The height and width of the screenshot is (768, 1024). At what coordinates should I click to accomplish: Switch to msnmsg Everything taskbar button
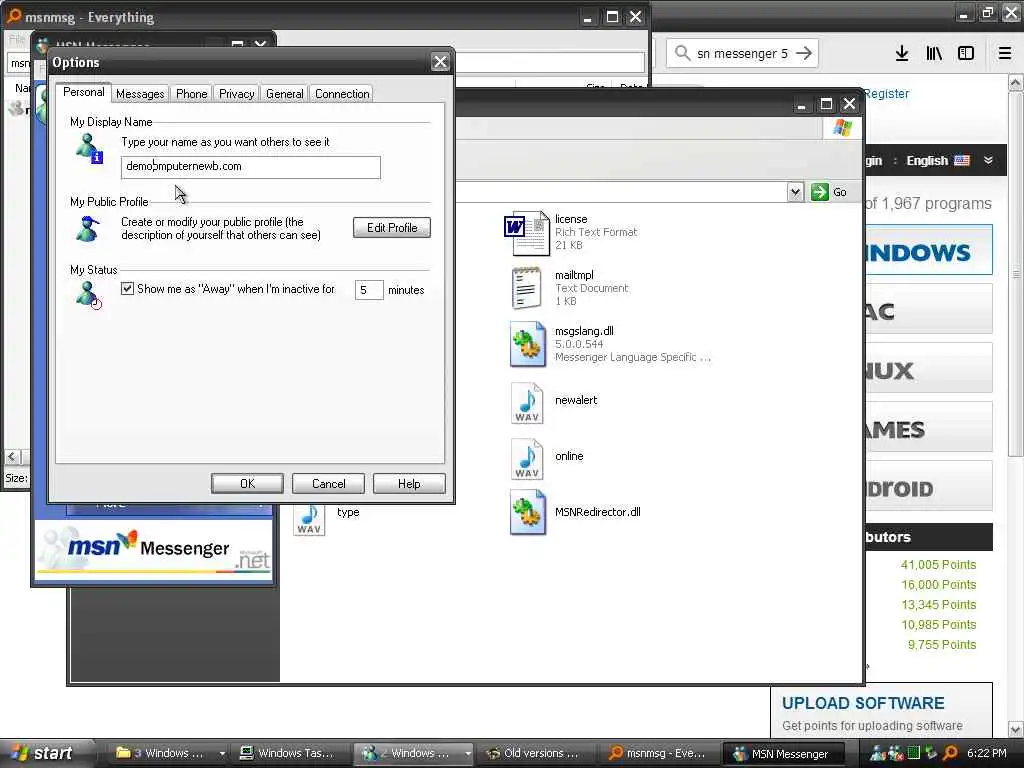click(660, 753)
